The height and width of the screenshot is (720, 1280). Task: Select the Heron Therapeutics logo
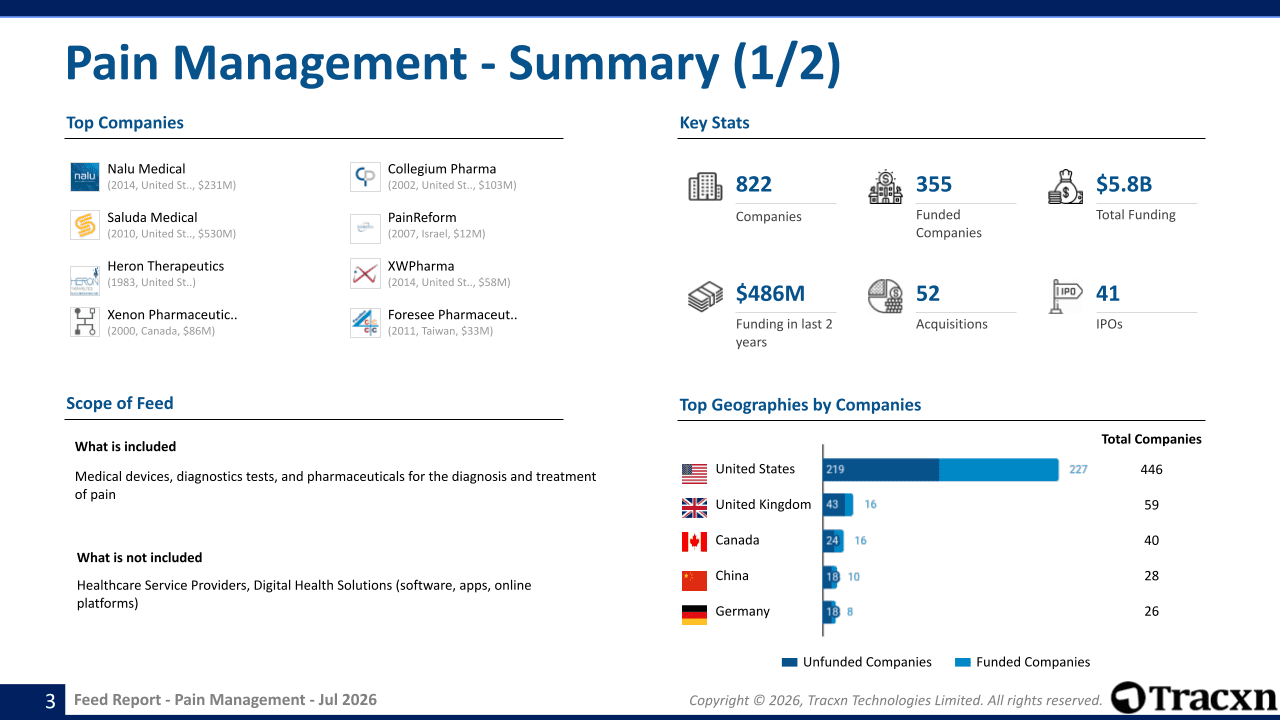[85, 280]
